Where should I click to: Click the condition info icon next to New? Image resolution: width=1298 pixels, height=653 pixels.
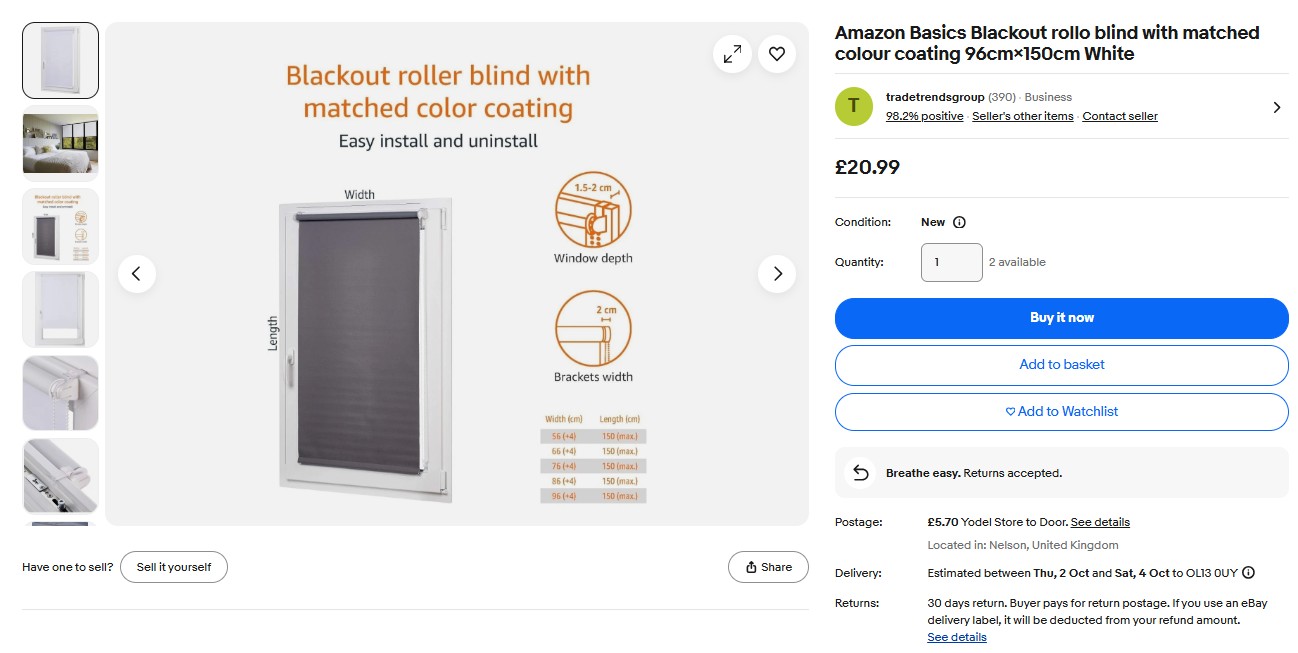(960, 222)
